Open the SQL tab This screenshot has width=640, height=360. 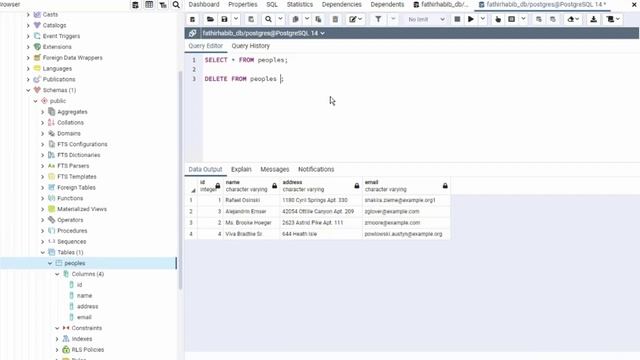(272, 4)
